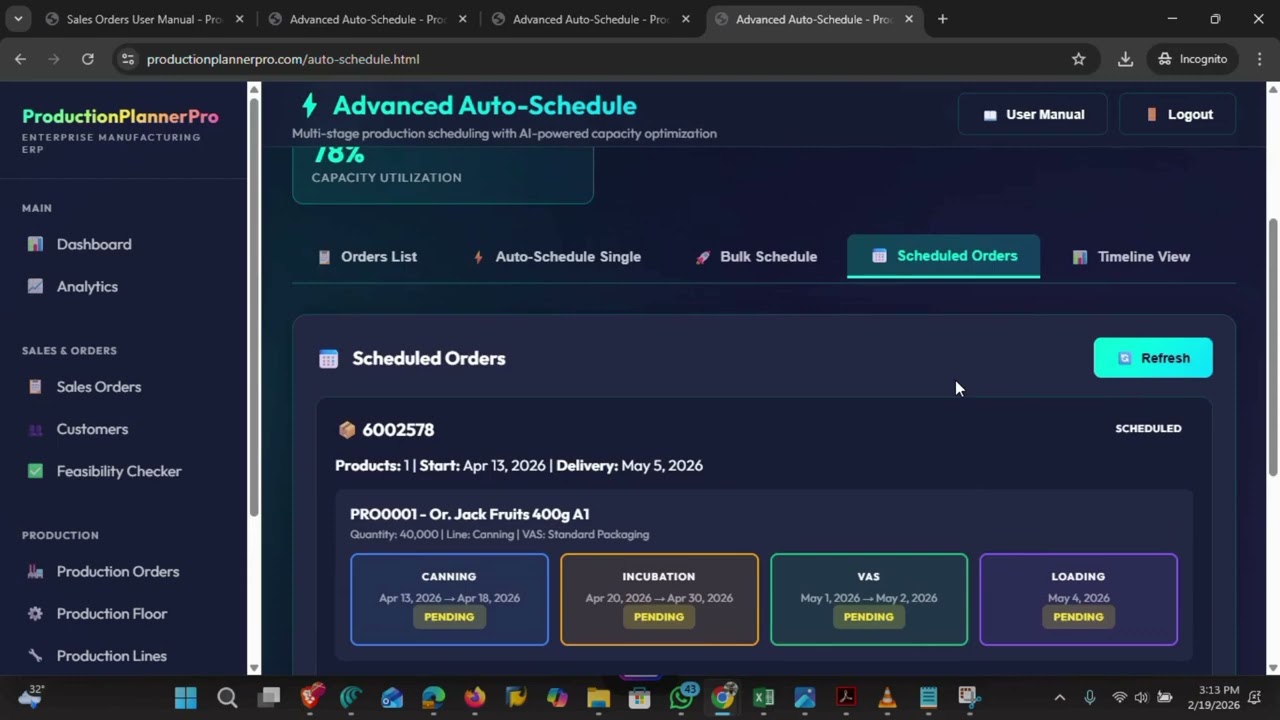Open File Explorer from the taskbar
Image resolution: width=1280 pixels, height=720 pixels.
click(598, 697)
